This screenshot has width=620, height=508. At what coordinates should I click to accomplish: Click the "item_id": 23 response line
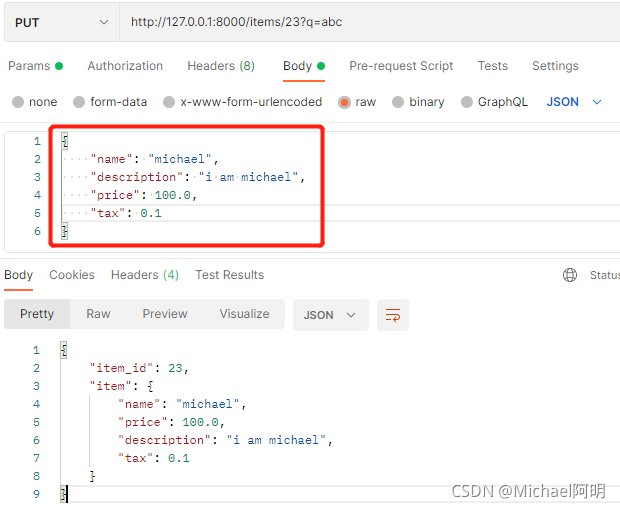[139, 368]
